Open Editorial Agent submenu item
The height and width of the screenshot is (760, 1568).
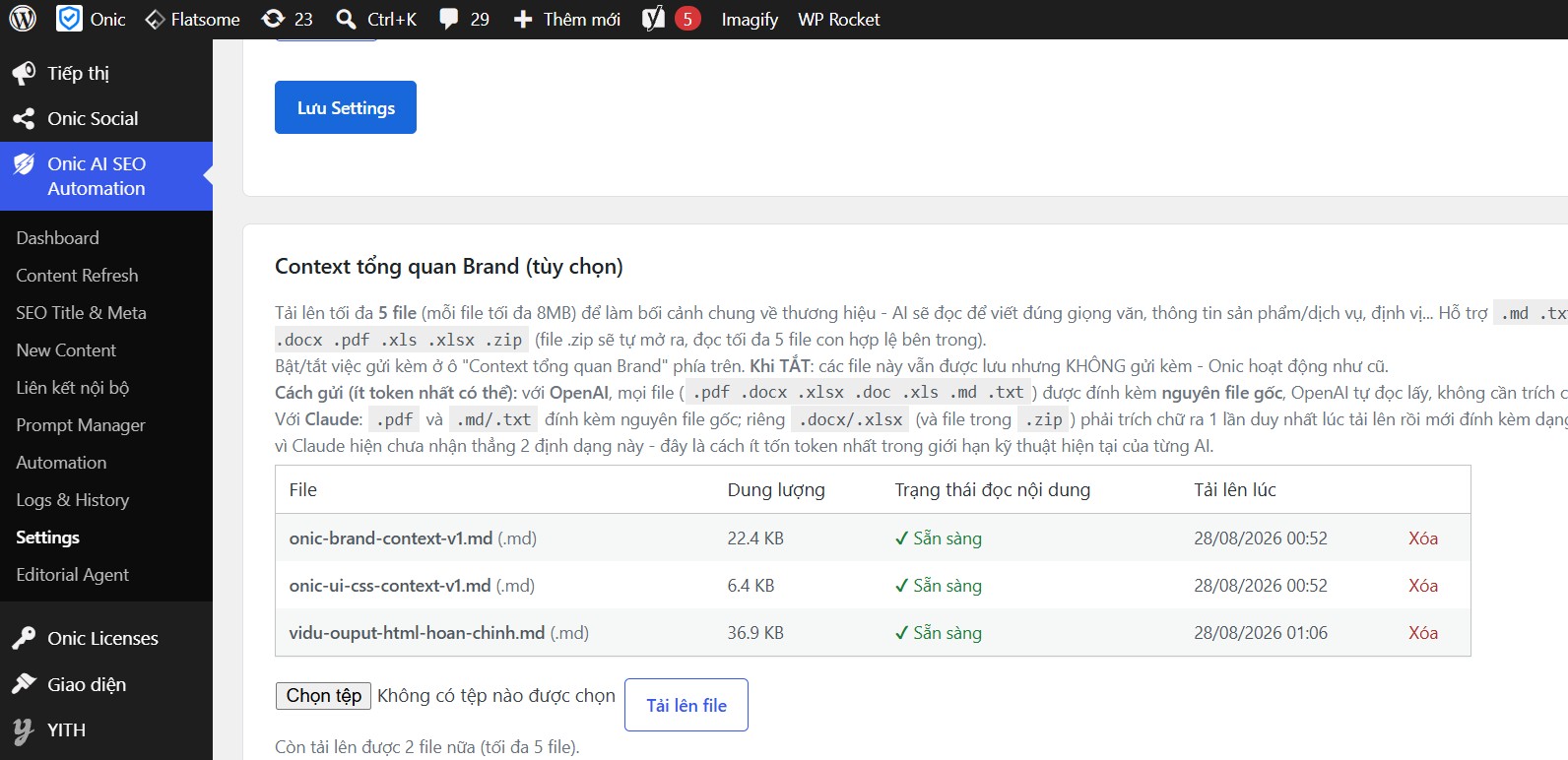point(73,575)
